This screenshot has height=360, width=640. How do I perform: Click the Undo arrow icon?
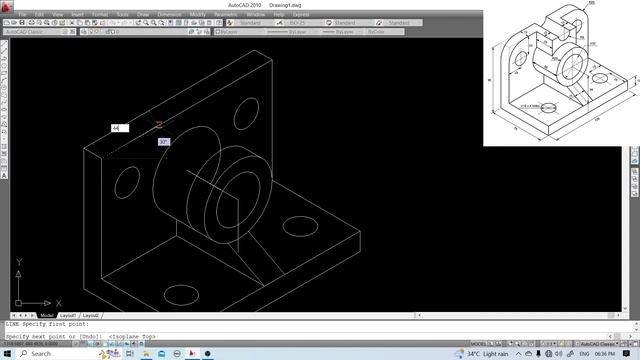(x=113, y=23)
